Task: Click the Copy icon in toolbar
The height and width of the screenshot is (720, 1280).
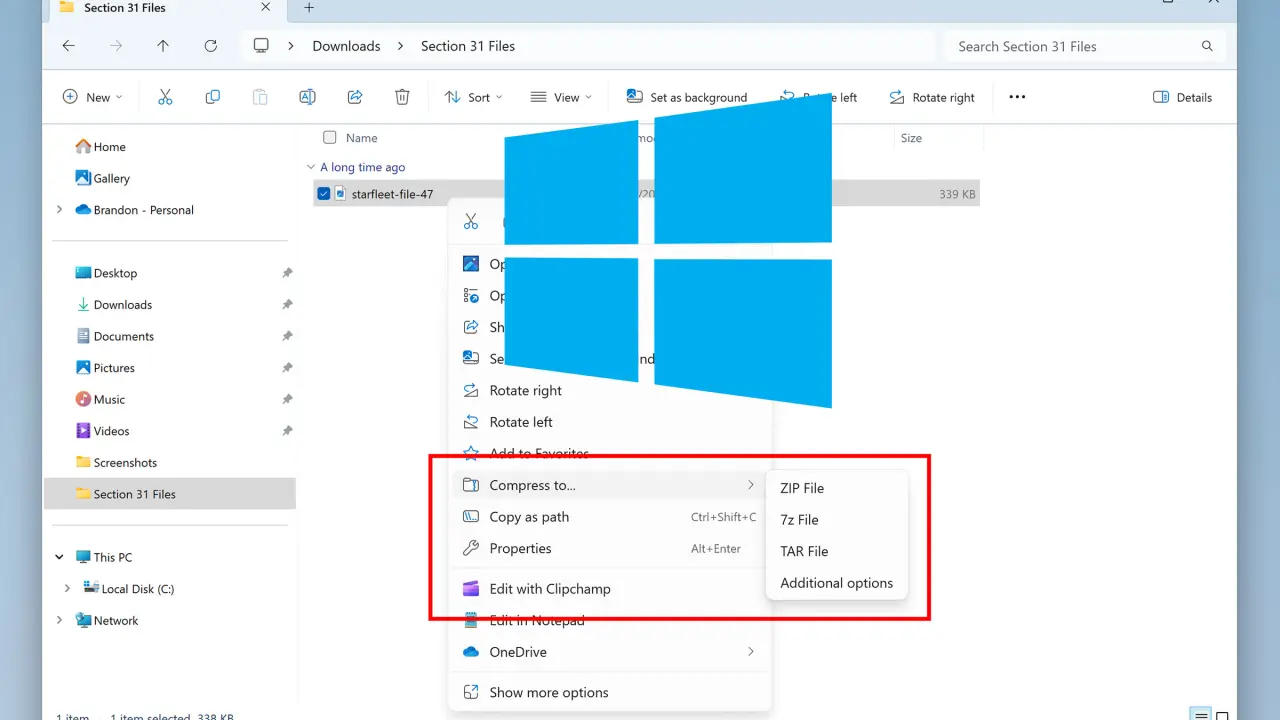Action: (212, 97)
